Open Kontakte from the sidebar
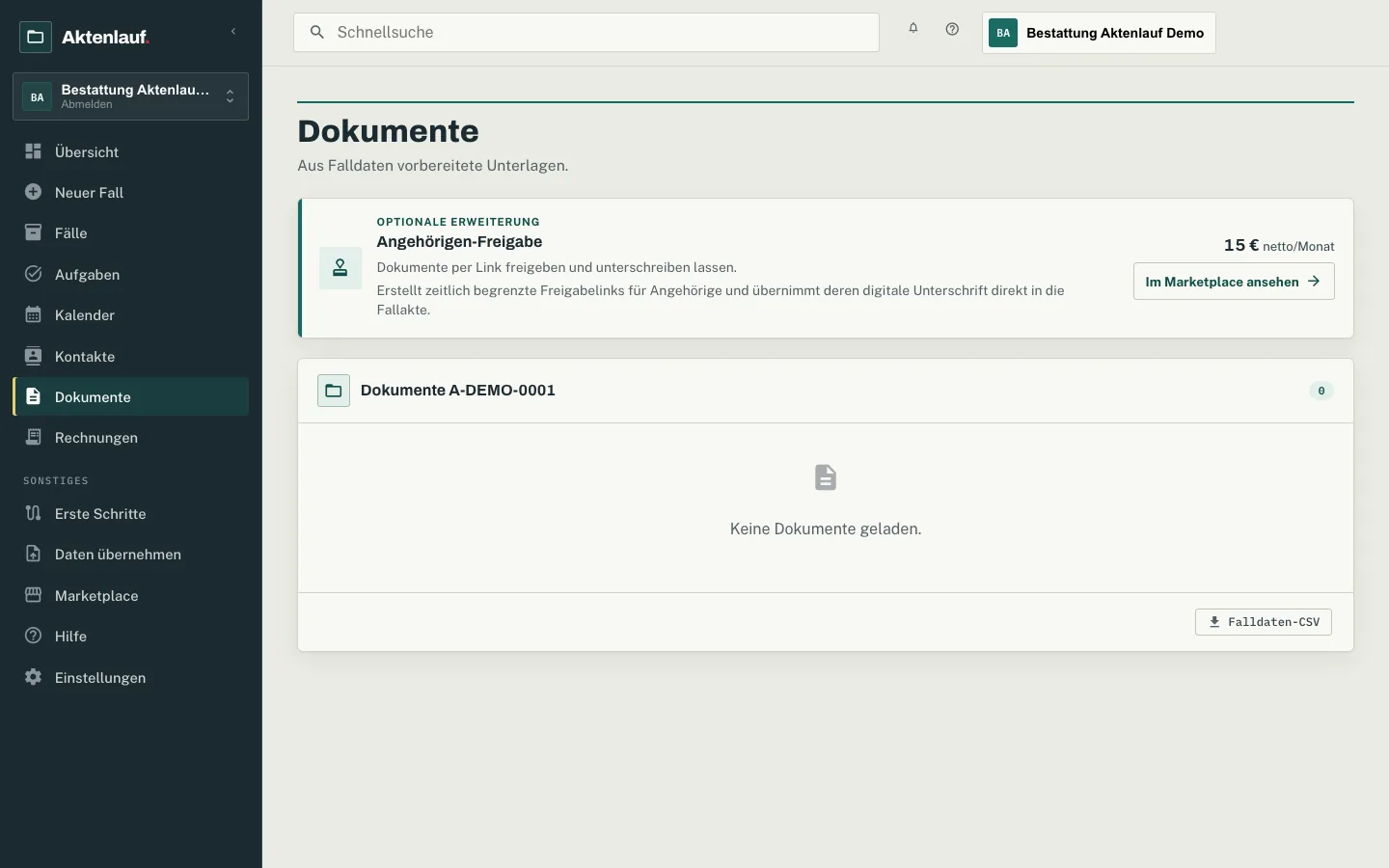 coord(130,356)
